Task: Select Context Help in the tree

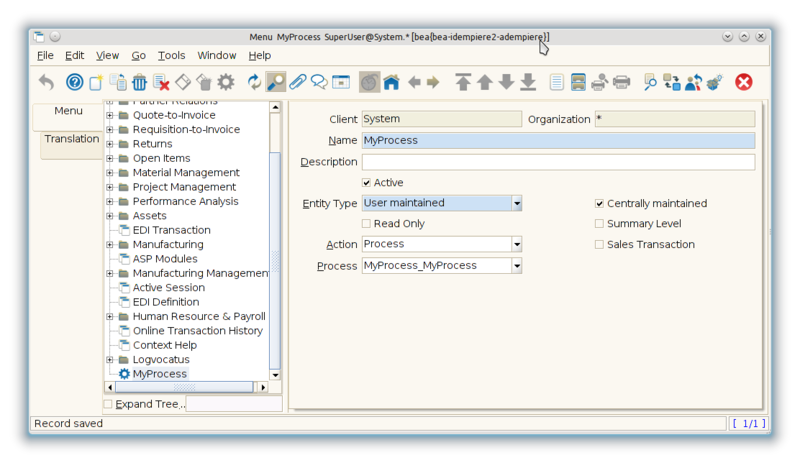Action: pyautogui.click(x=164, y=345)
